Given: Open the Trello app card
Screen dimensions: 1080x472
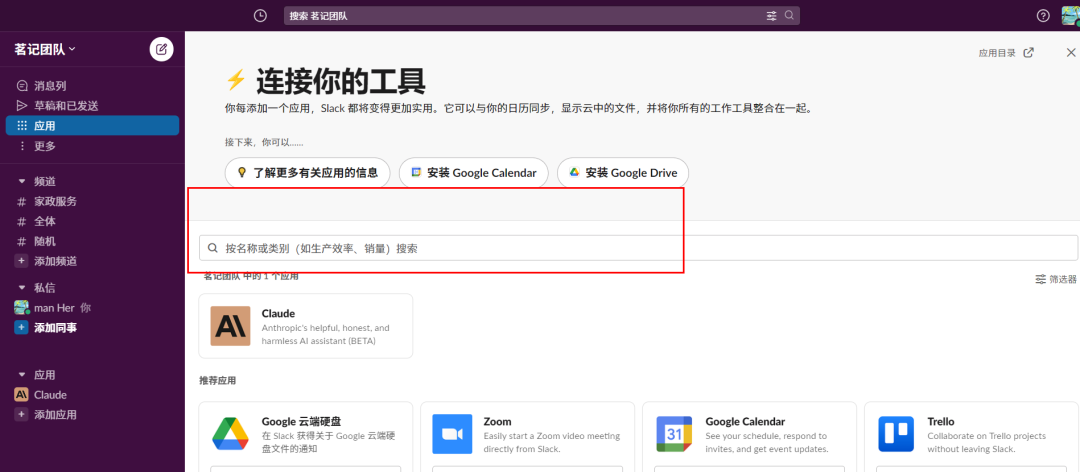Looking at the screenshot, I should tap(969, 436).
